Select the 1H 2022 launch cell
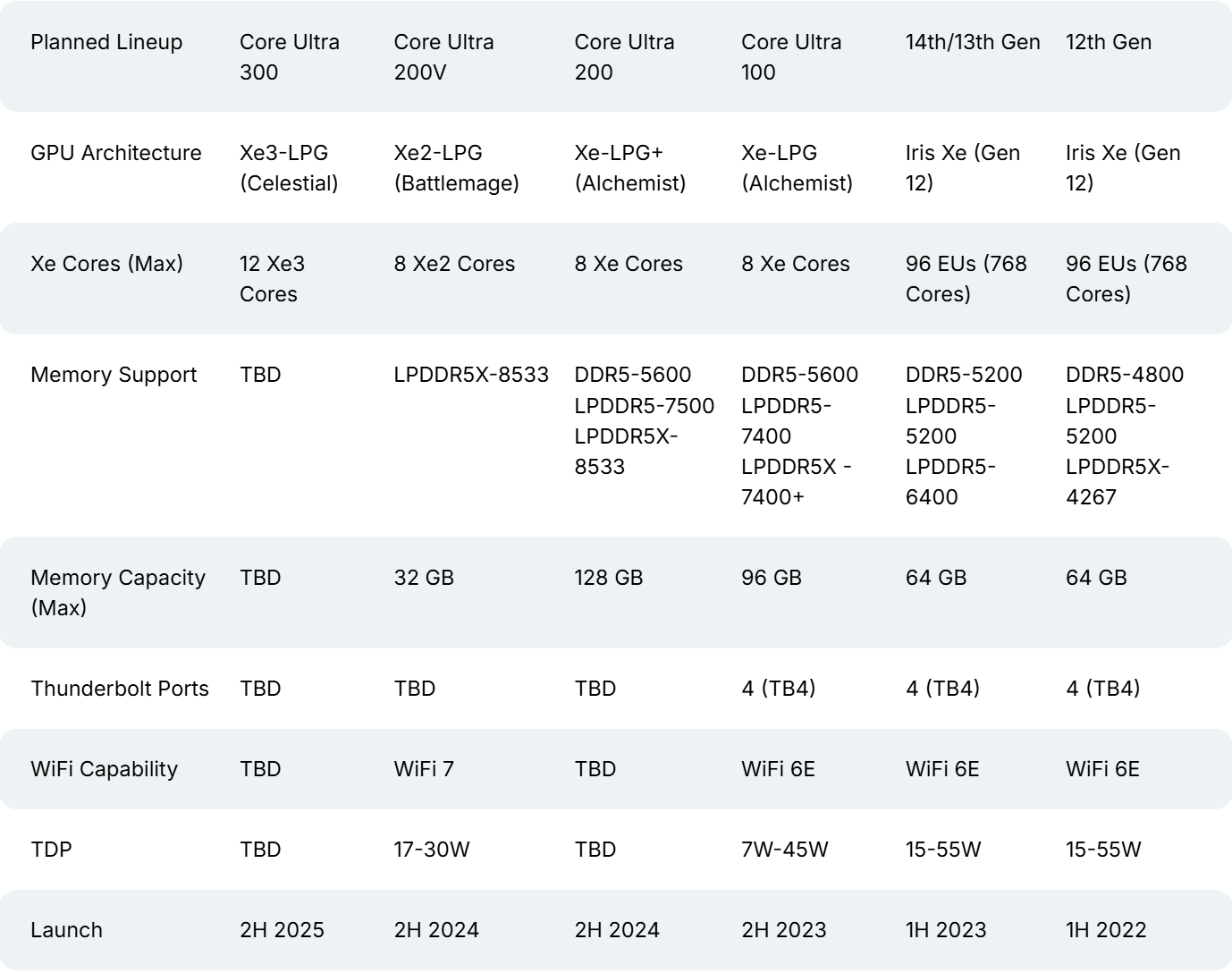Viewport: 1232px width, 973px height. 1105,930
